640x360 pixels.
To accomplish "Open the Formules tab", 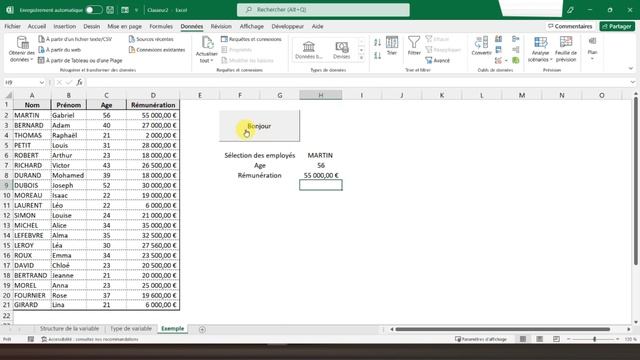I will 161,26.
